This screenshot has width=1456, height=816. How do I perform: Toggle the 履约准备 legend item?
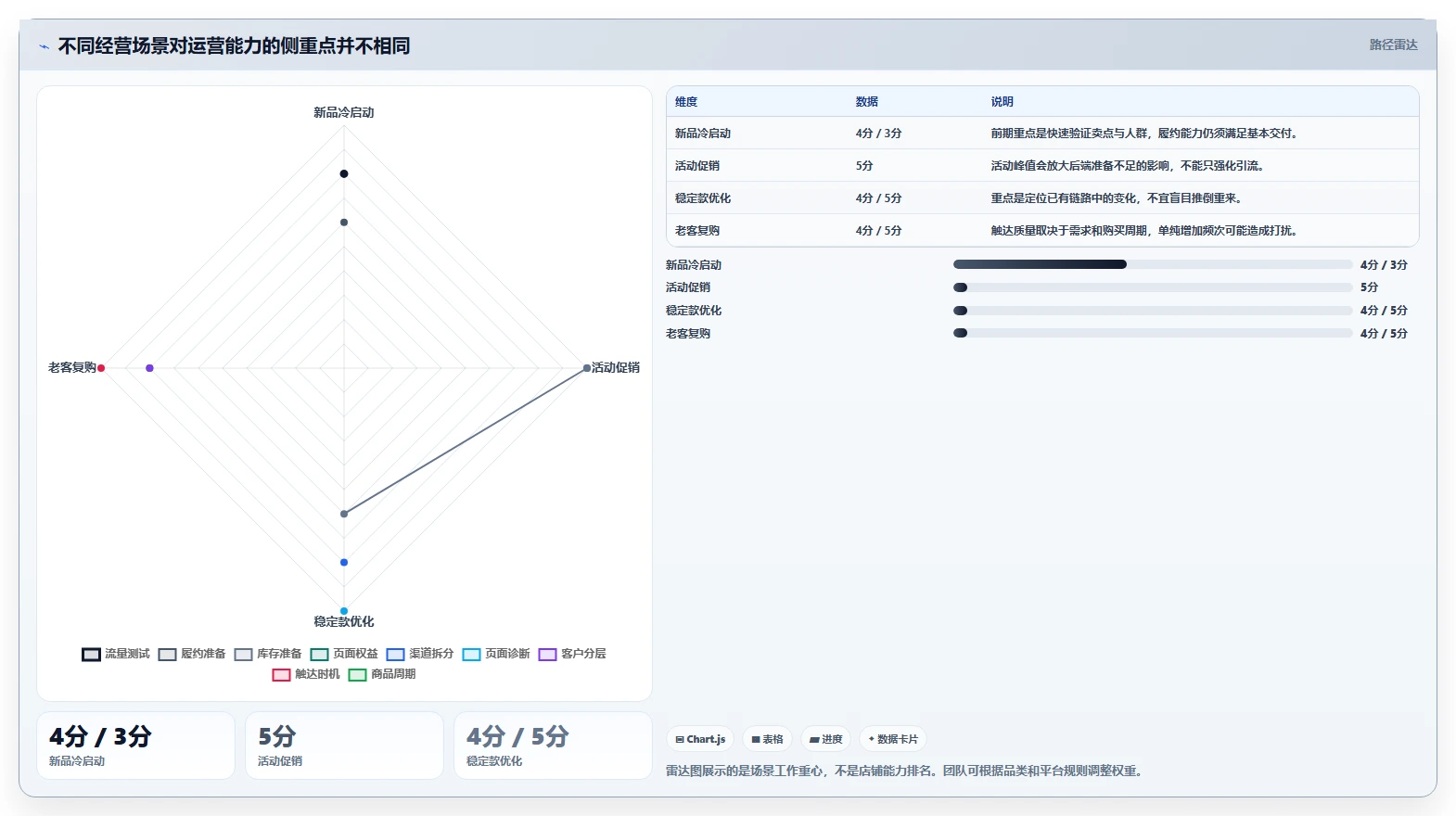coord(192,654)
